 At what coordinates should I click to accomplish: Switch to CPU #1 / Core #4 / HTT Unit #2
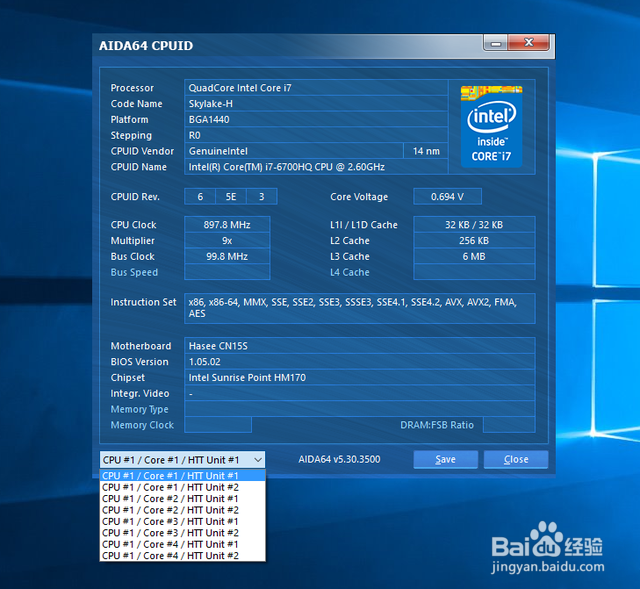pos(182,556)
